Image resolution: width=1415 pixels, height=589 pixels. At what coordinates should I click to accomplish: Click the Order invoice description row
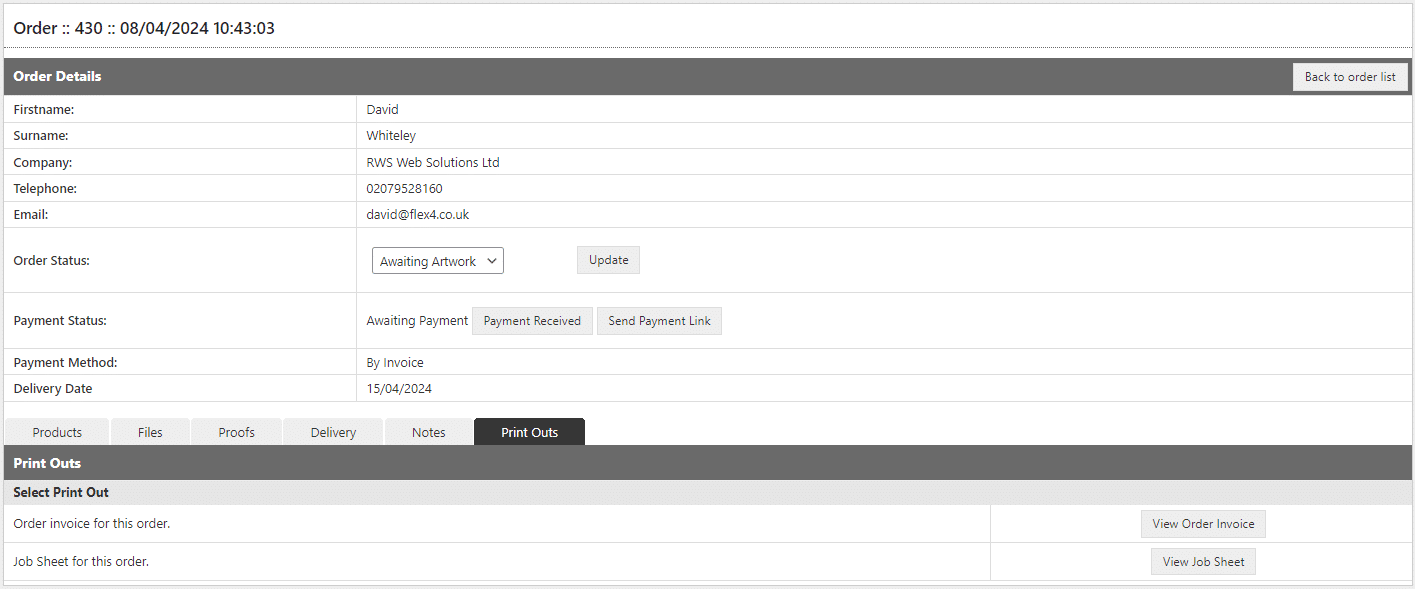(90, 523)
